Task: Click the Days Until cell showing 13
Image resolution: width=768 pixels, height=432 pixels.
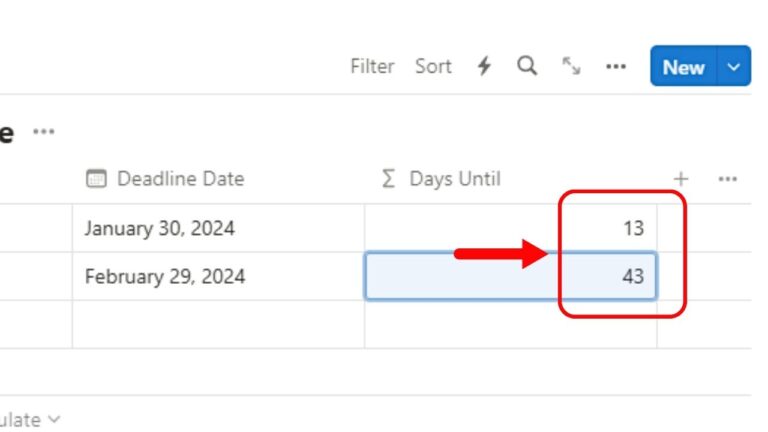Action: pyautogui.click(x=510, y=228)
